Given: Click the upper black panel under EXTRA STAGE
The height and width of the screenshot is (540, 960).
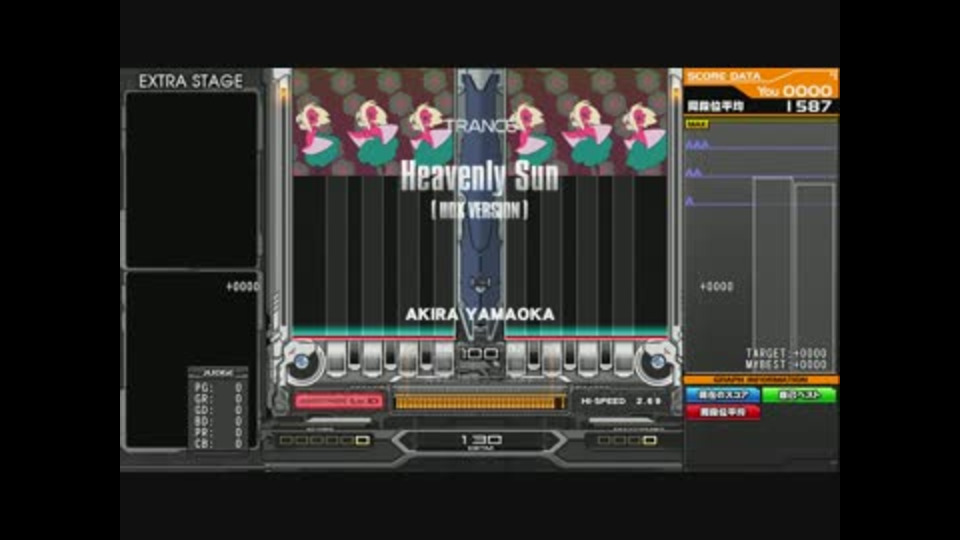Looking at the screenshot, I should [x=192, y=179].
